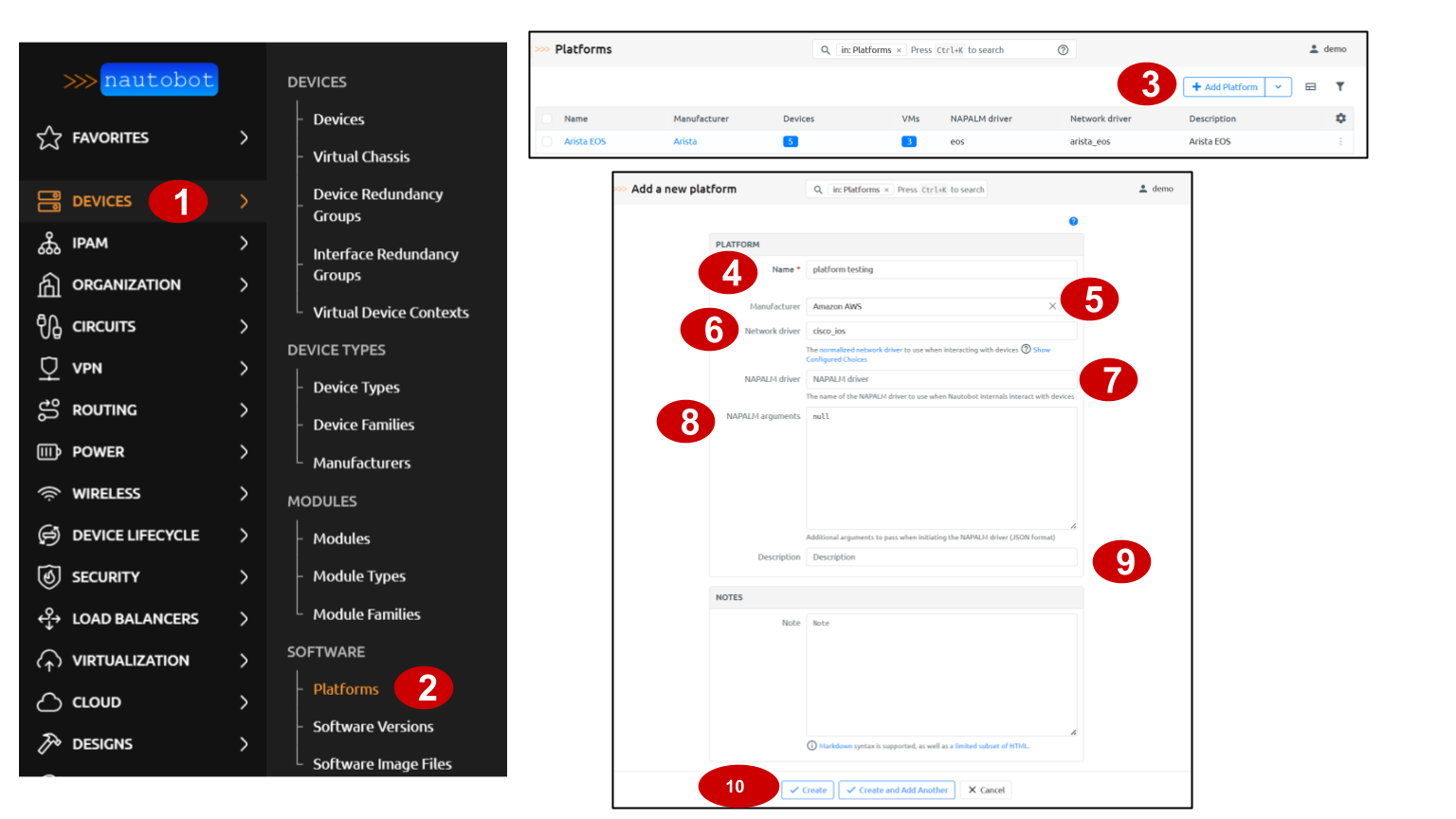Viewport: 1456px width, 819px height.
Task: Expand the Virtualization menu chevron
Action: pos(244,660)
